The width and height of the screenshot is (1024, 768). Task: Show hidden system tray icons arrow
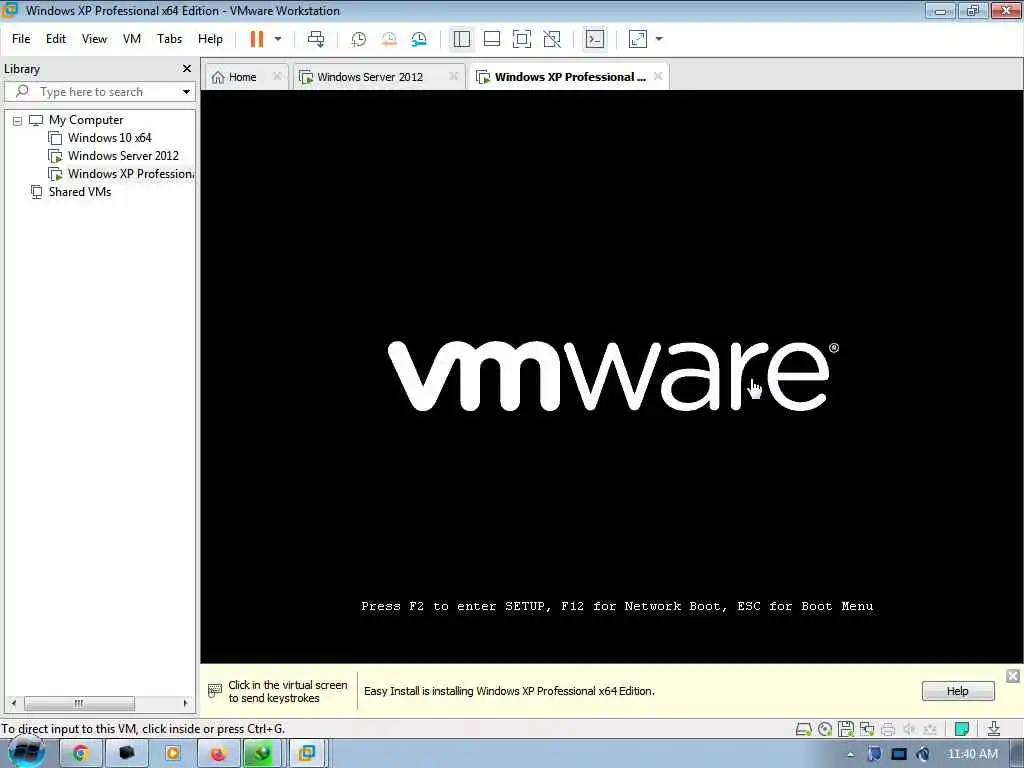pos(850,755)
